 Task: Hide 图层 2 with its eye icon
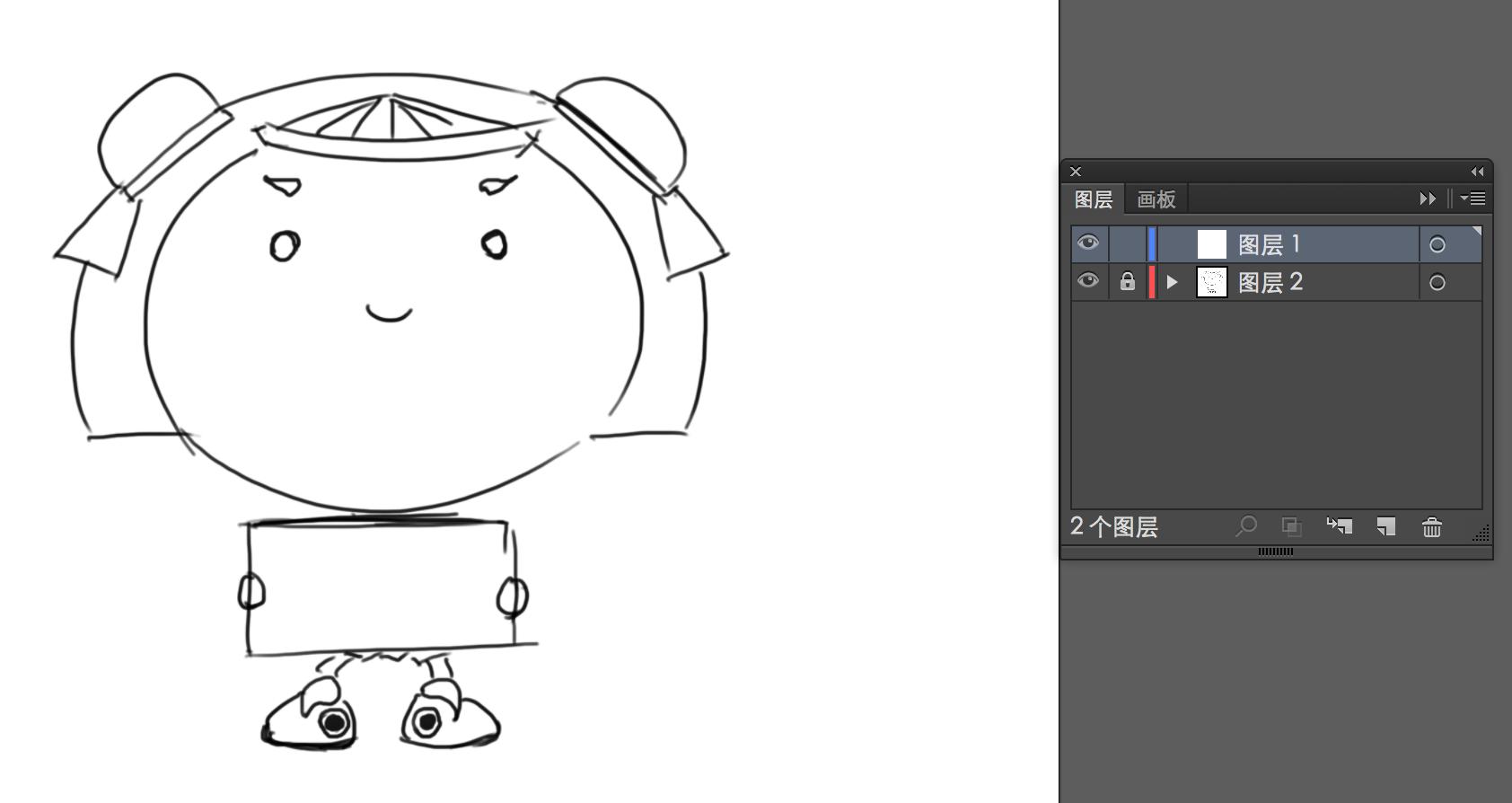point(1088,281)
